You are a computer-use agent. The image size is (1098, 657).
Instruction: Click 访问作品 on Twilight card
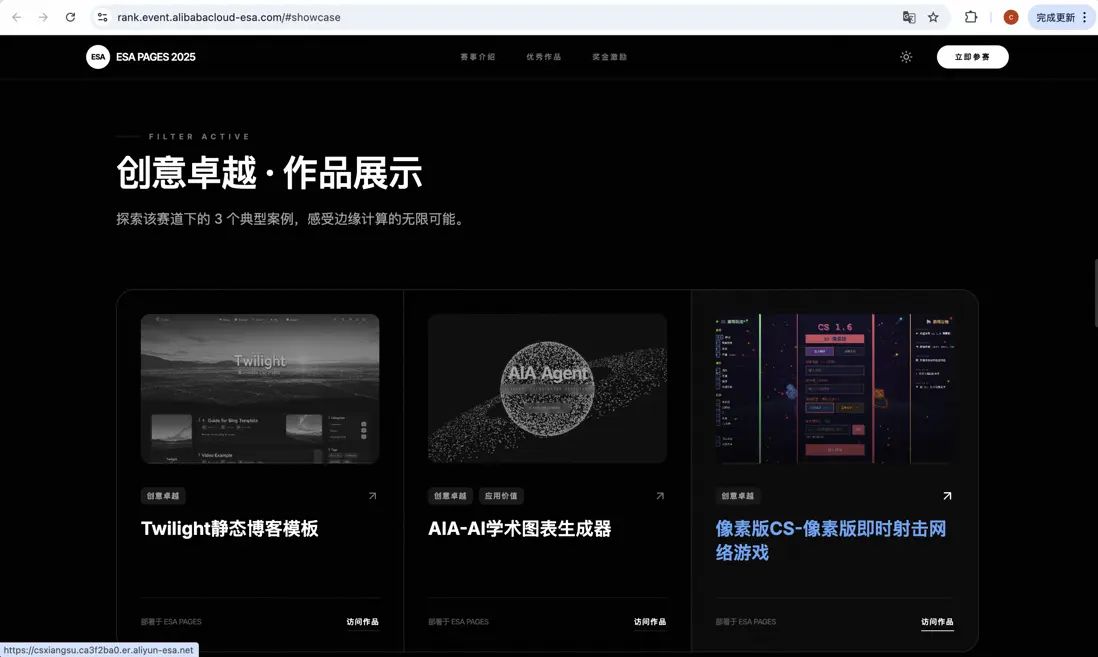click(362, 622)
